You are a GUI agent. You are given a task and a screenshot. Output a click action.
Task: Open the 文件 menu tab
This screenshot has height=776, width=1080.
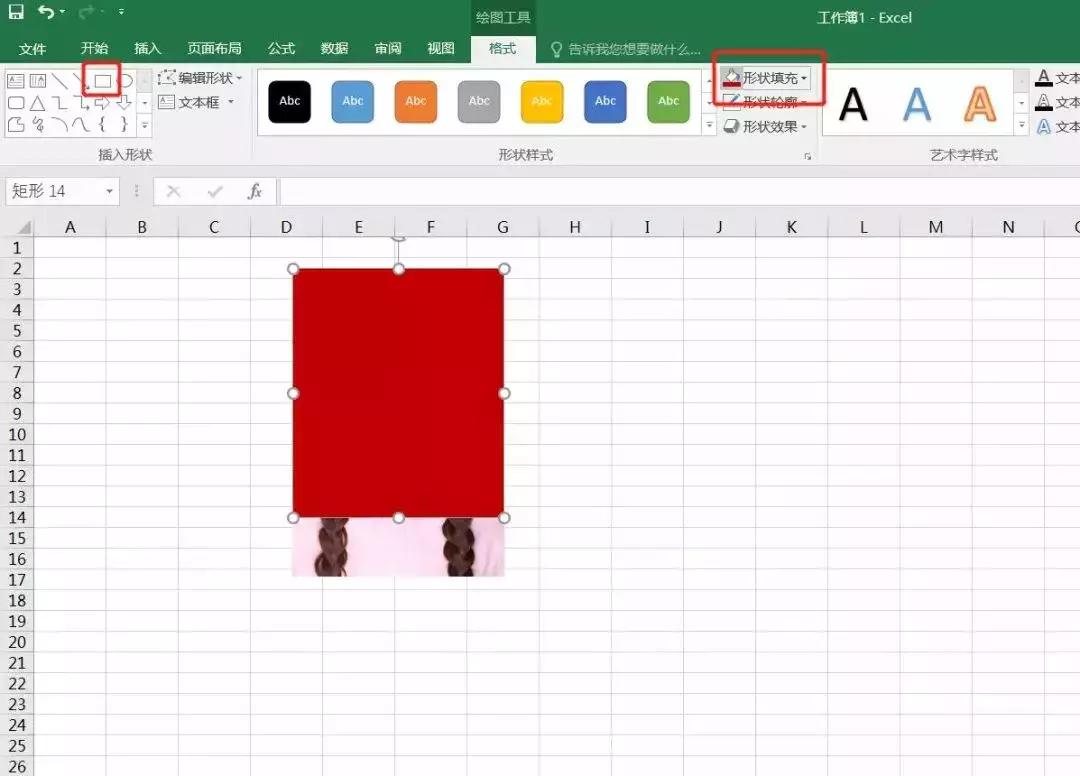click(x=32, y=48)
